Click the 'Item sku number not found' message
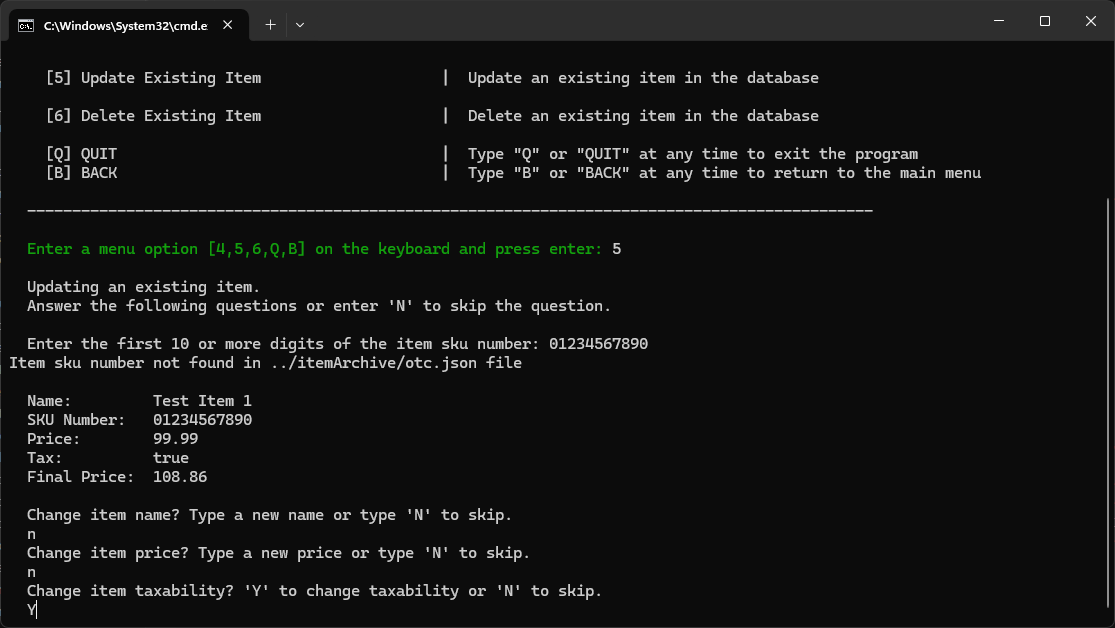The image size is (1115, 628). point(265,363)
